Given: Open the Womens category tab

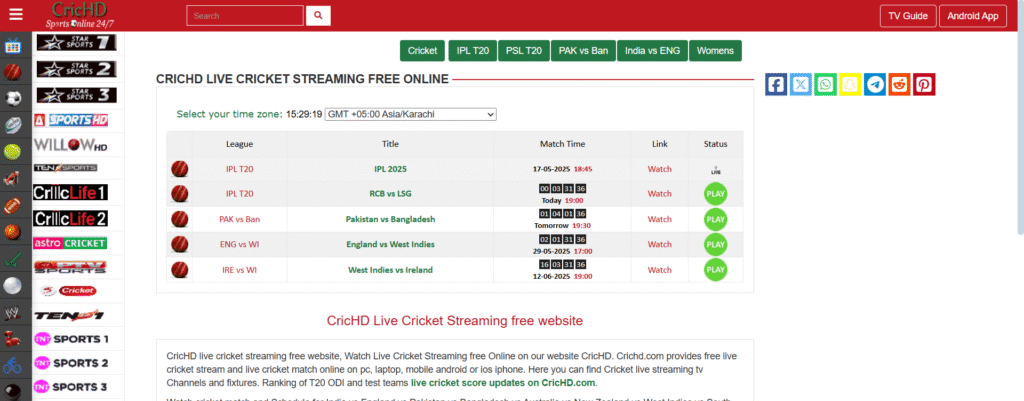Looking at the screenshot, I should (x=715, y=51).
